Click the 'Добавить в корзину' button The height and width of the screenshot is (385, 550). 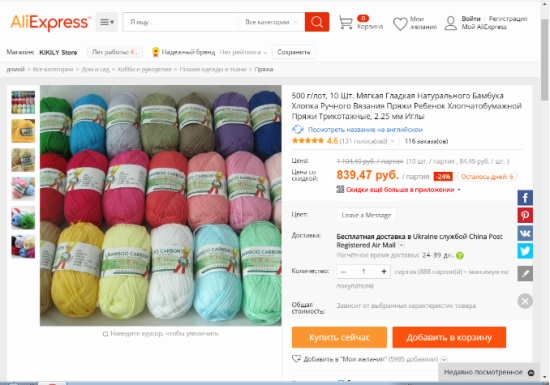(449, 337)
